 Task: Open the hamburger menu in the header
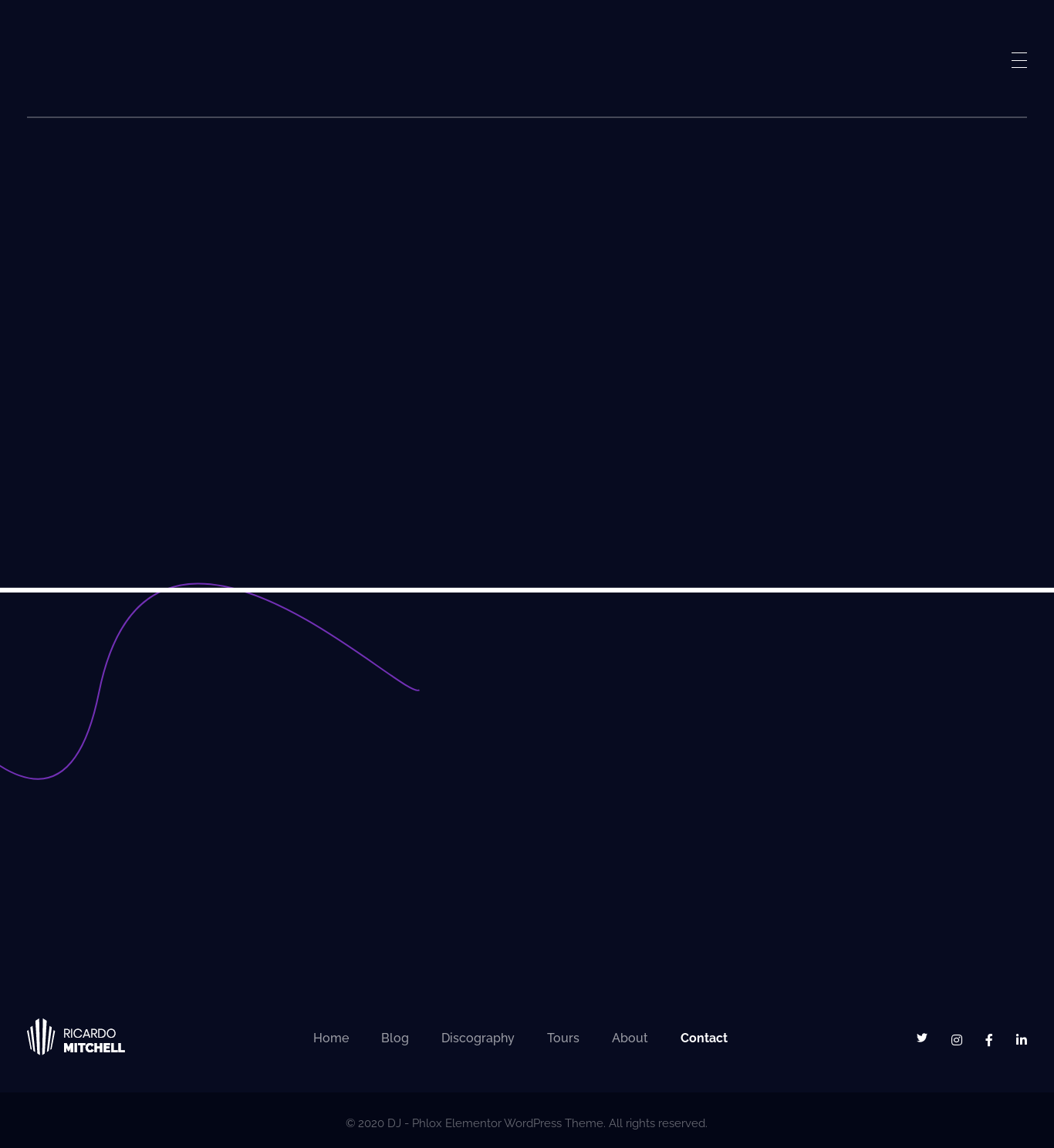[x=1019, y=60]
